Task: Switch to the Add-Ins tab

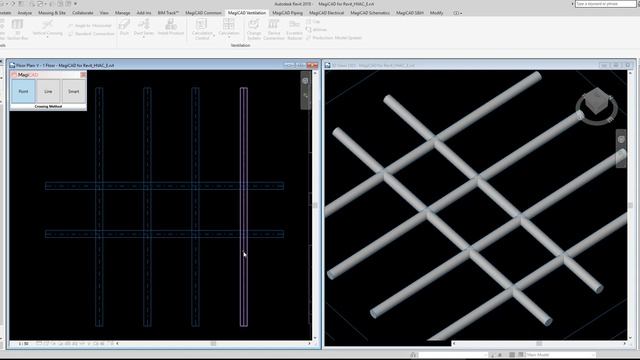Action: 144,13
